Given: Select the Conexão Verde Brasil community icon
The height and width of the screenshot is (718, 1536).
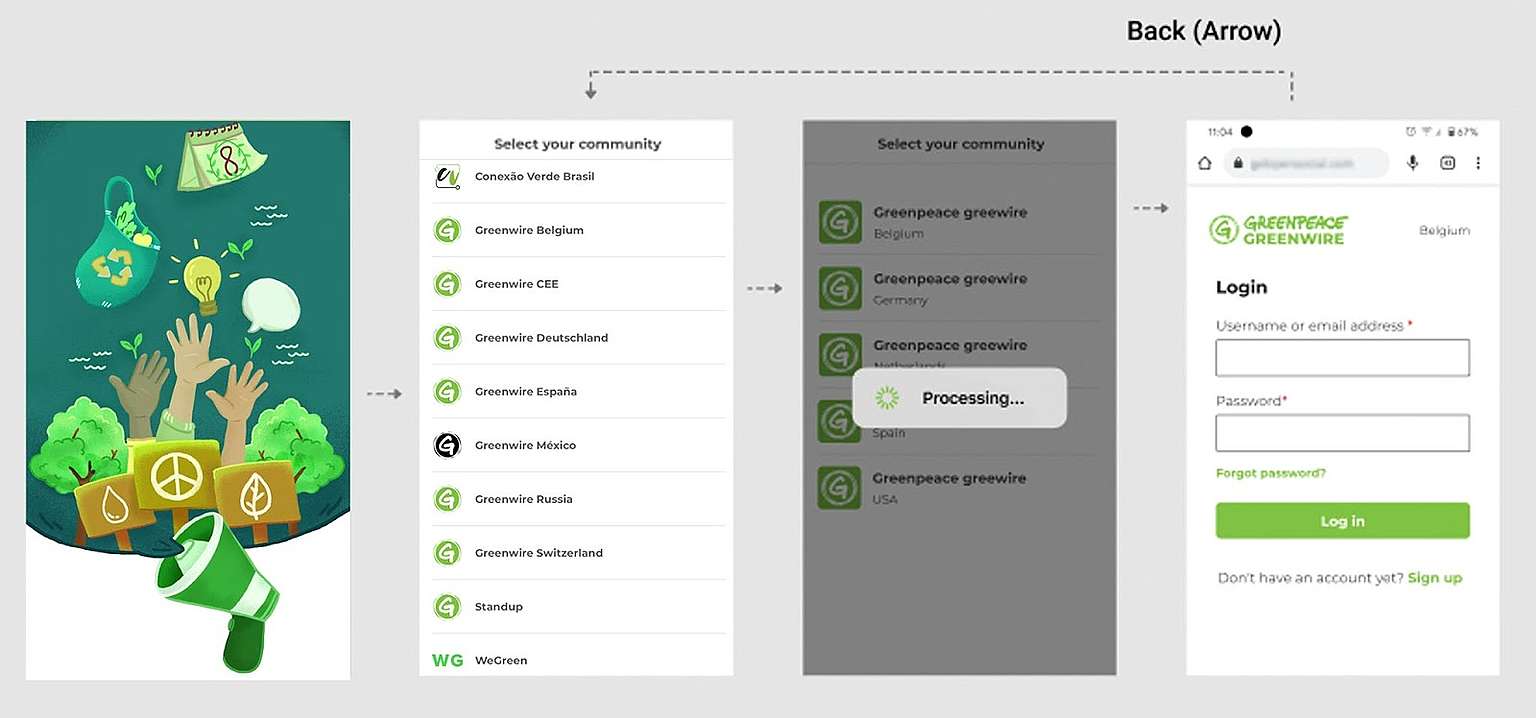Looking at the screenshot, I should click(447, 176).
